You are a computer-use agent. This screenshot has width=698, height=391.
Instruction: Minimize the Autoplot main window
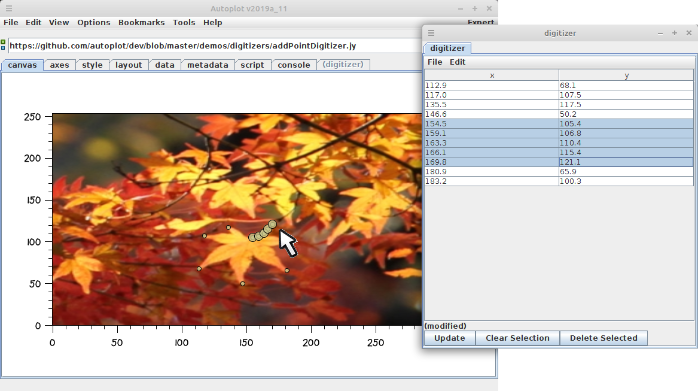coord(460,8)
